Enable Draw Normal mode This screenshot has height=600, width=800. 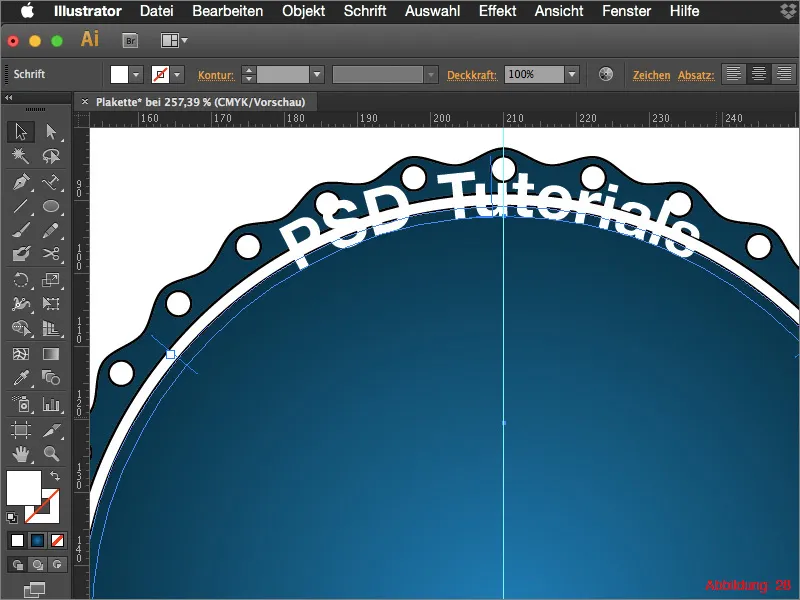click(18, 565)
